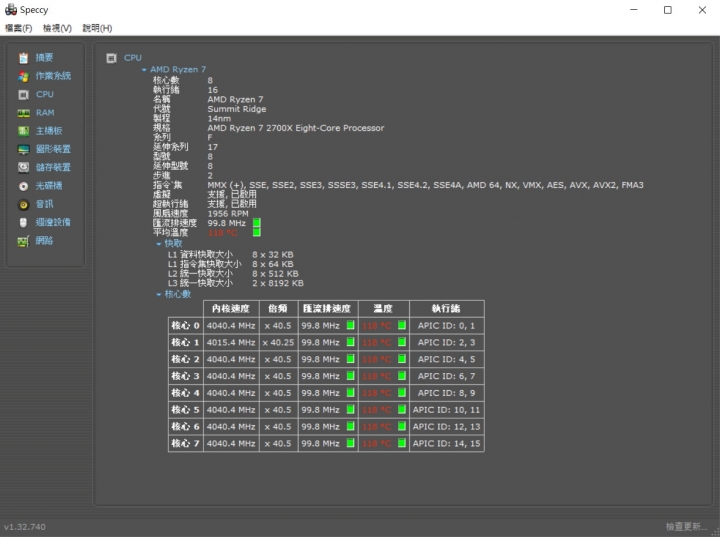This screenshot has height=537, width=720.
Task: Open the 檢視(V) menu
Action: 57,28
